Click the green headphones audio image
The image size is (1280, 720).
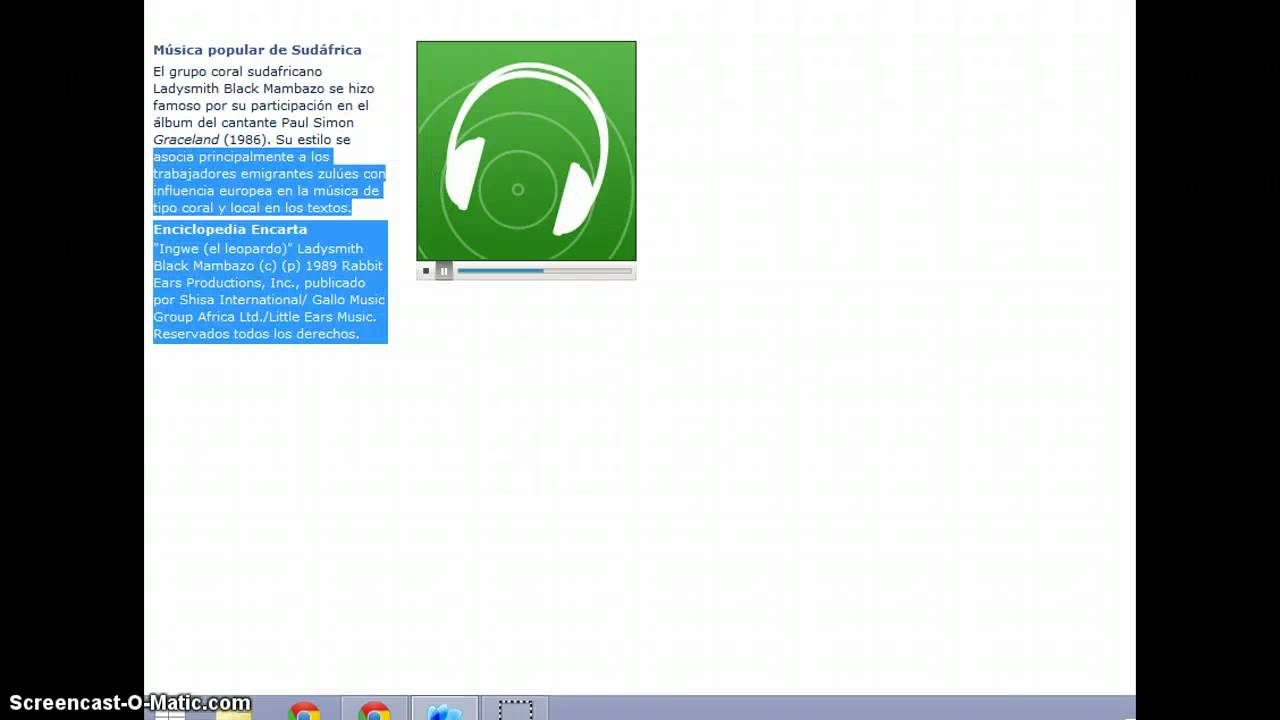(x=526, y=151)
